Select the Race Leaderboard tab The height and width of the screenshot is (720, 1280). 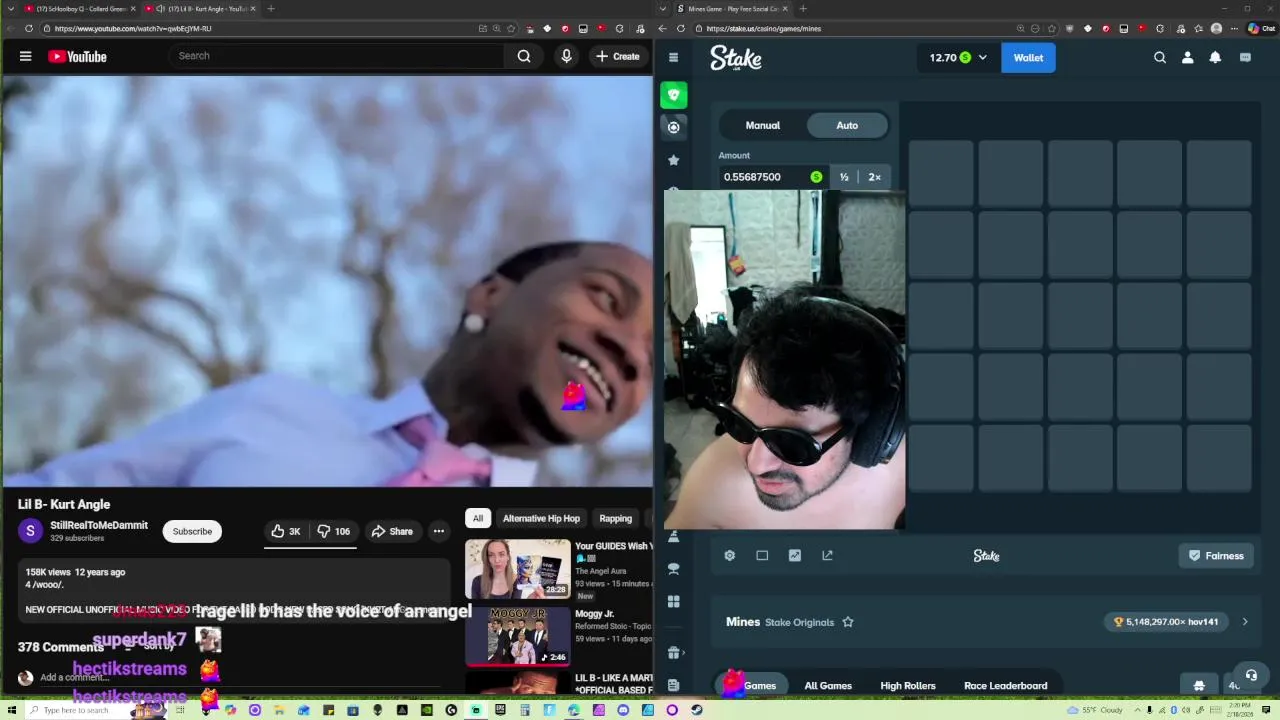tap(1005, 686)
